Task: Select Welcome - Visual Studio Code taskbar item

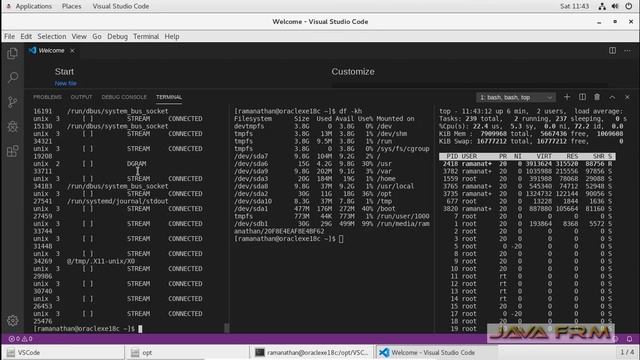Action: point(436,352)
